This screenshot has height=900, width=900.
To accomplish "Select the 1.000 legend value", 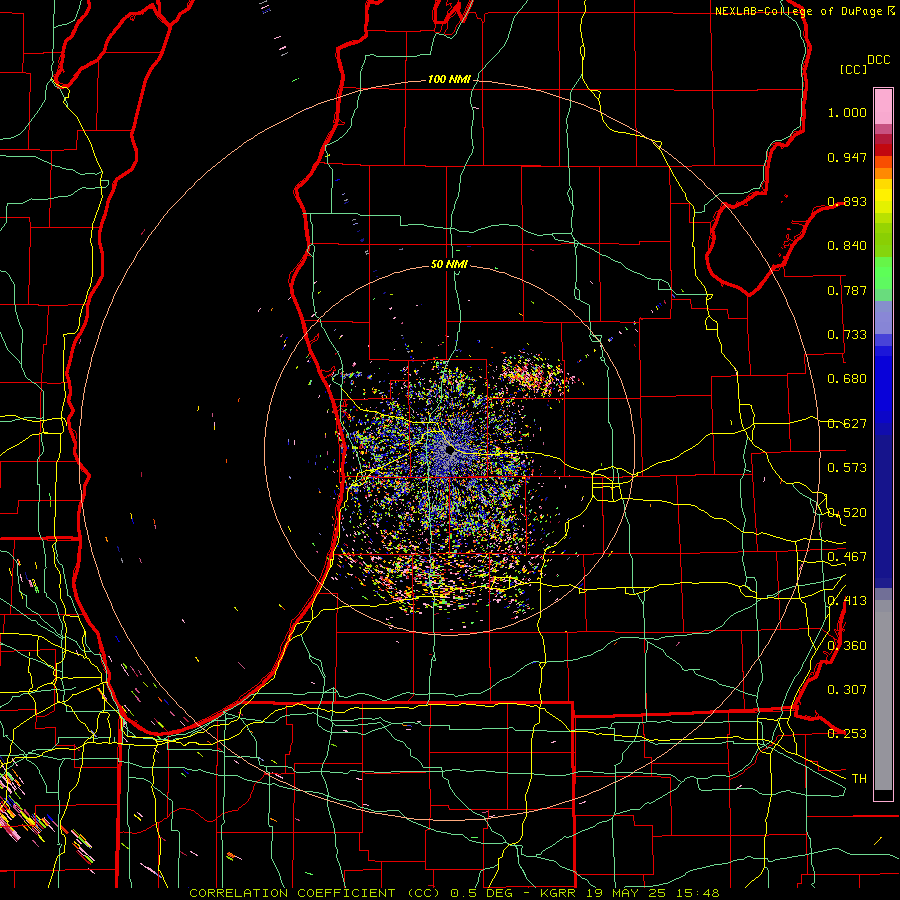I will point(847,112).
